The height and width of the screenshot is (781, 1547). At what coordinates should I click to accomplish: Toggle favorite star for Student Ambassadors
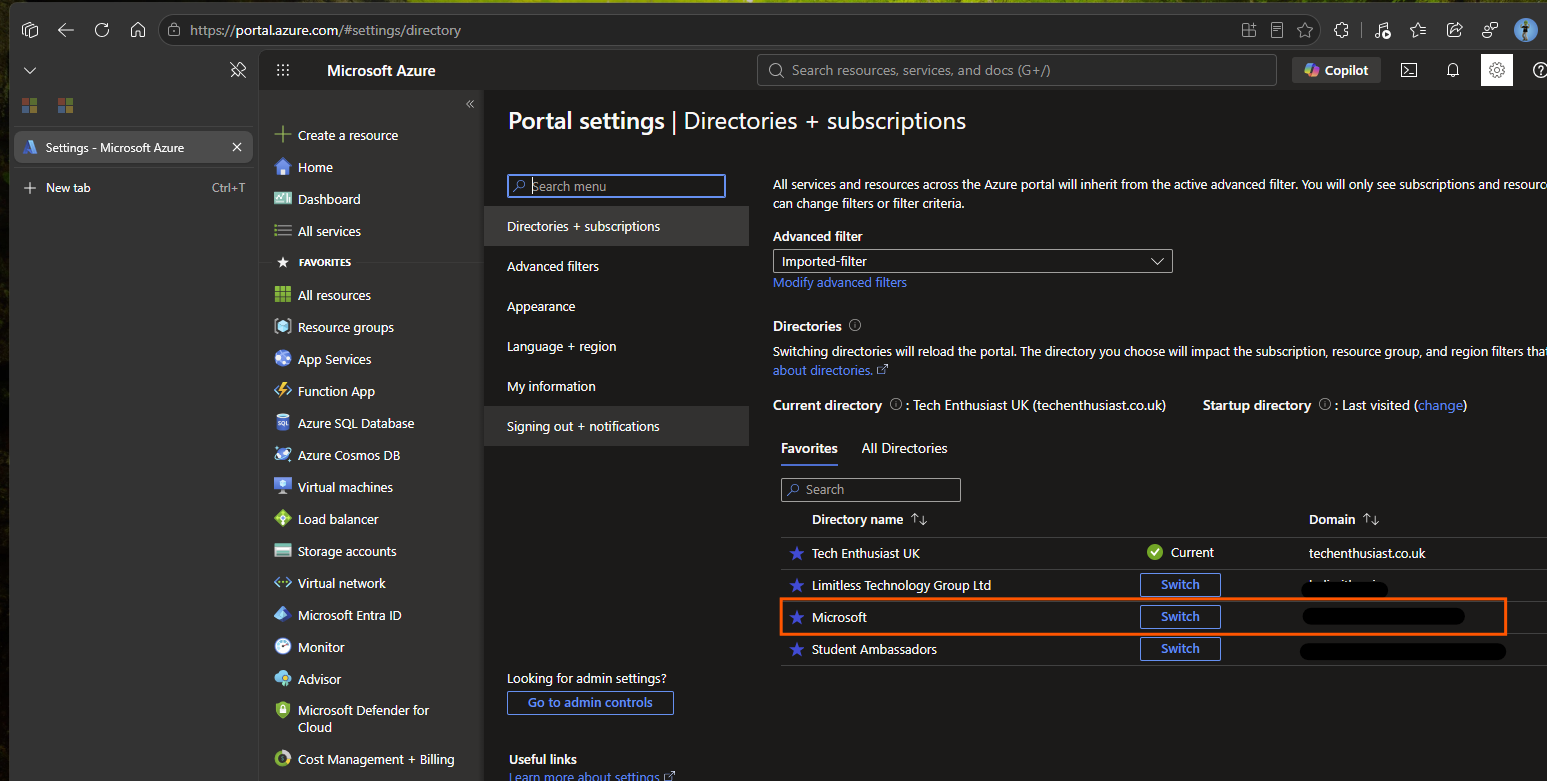797,649
